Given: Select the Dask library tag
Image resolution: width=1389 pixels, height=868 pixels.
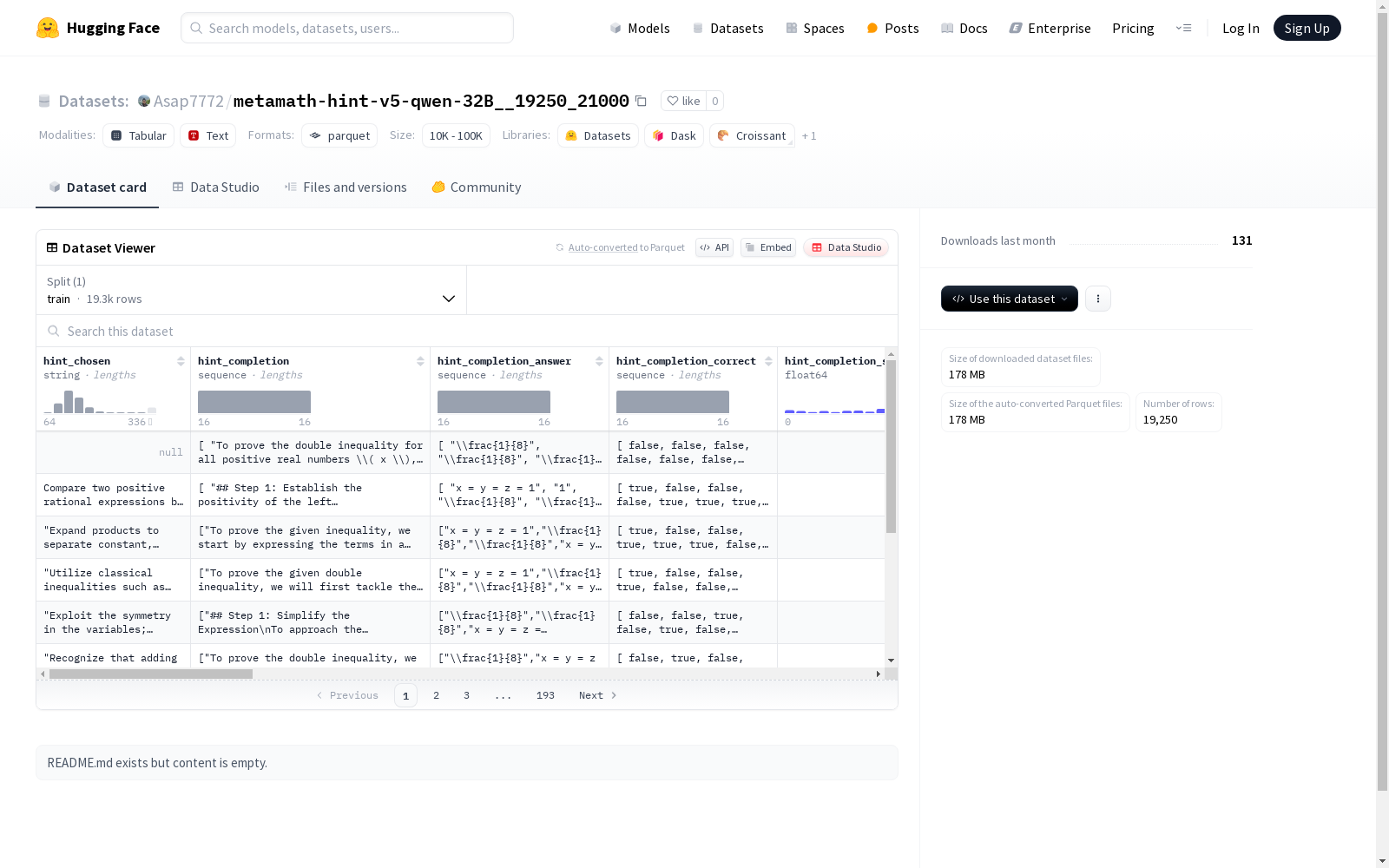Looking at the screenshot, I should click(x=674, y=135).
